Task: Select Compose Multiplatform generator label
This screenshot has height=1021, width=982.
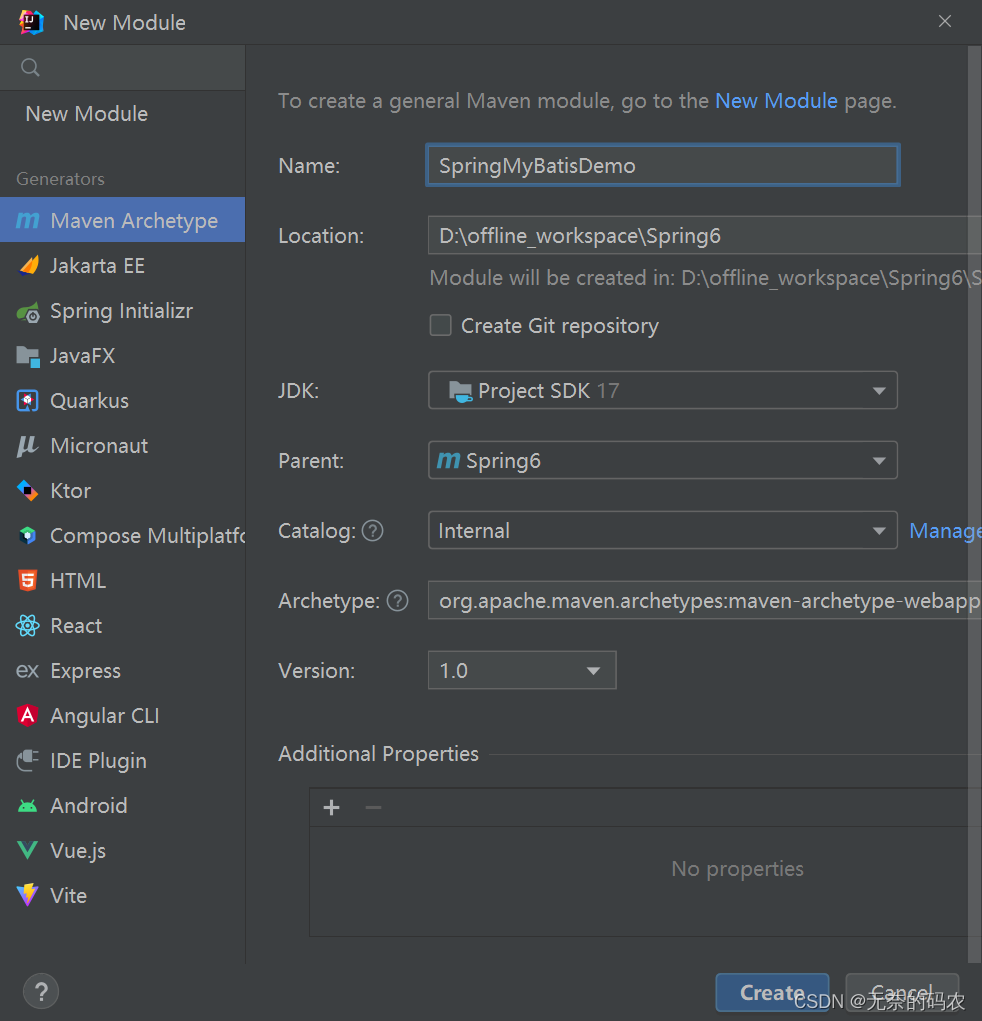Action: (148, 536)
